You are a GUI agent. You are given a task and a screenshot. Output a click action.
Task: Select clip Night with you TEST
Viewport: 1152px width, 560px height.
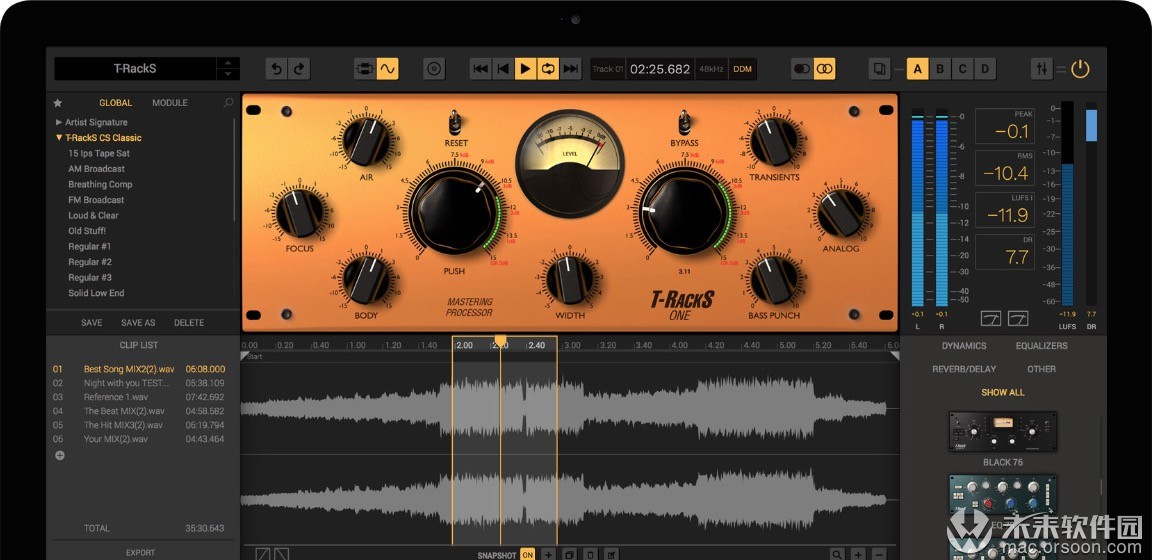[x=139, y=383]
